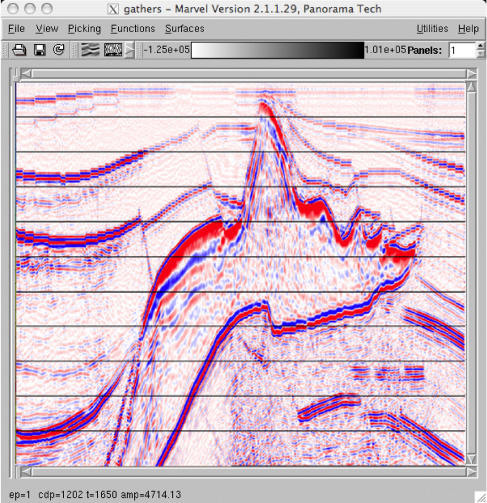Click the top horizontal scrollbar track
487x503 pixels.
click(249, 74)
